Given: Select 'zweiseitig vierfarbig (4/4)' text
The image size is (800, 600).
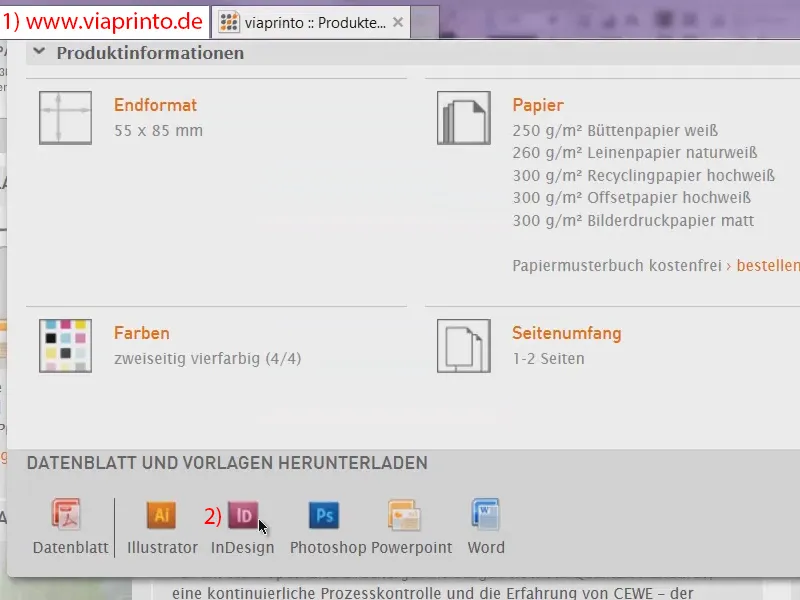Looking at the screenshot, I should [x=207, y=359].
